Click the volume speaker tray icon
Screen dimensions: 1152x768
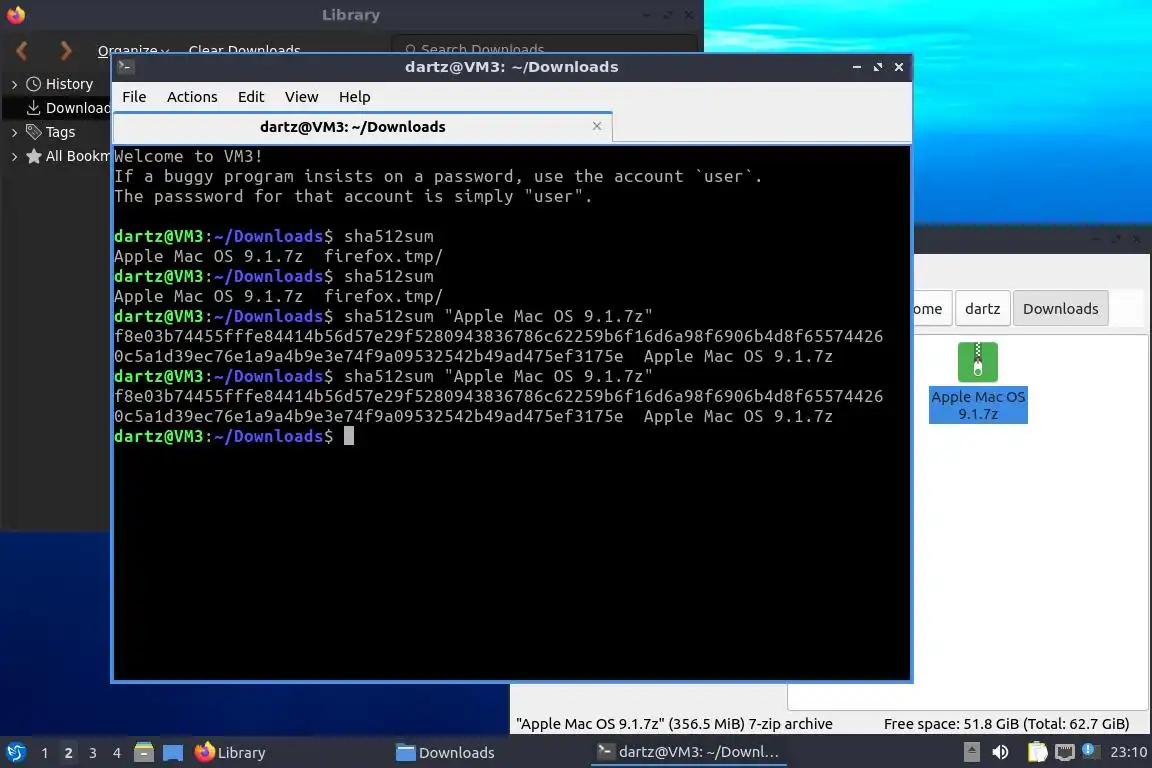tap(1000, 752)
